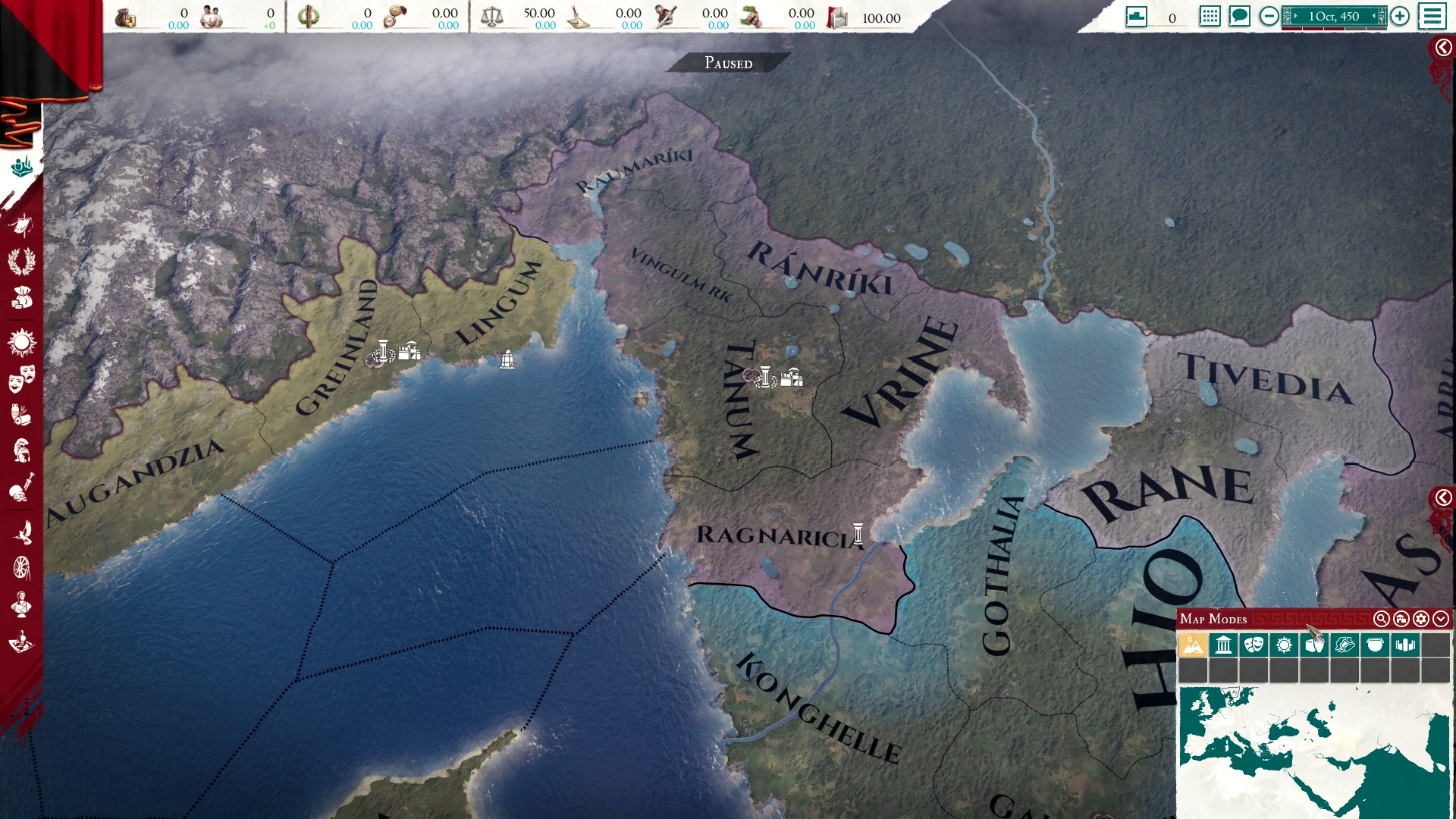The image size is (1456, 819).
Task: Collapse the upper right side panel arrow
Action: pos(1442,48)
